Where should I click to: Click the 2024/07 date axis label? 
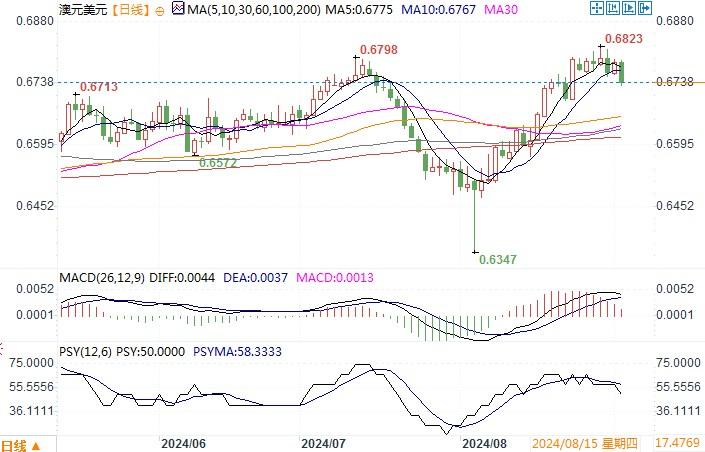point(323,444)
